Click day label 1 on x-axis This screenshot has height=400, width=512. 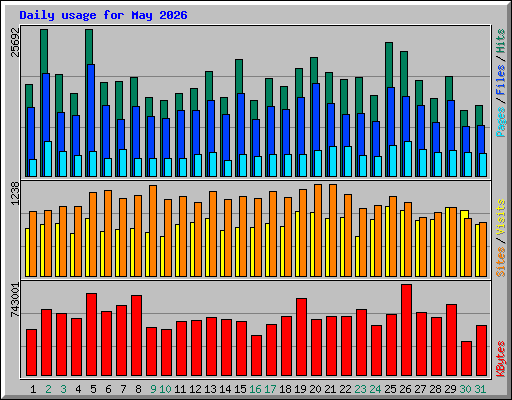33,389
